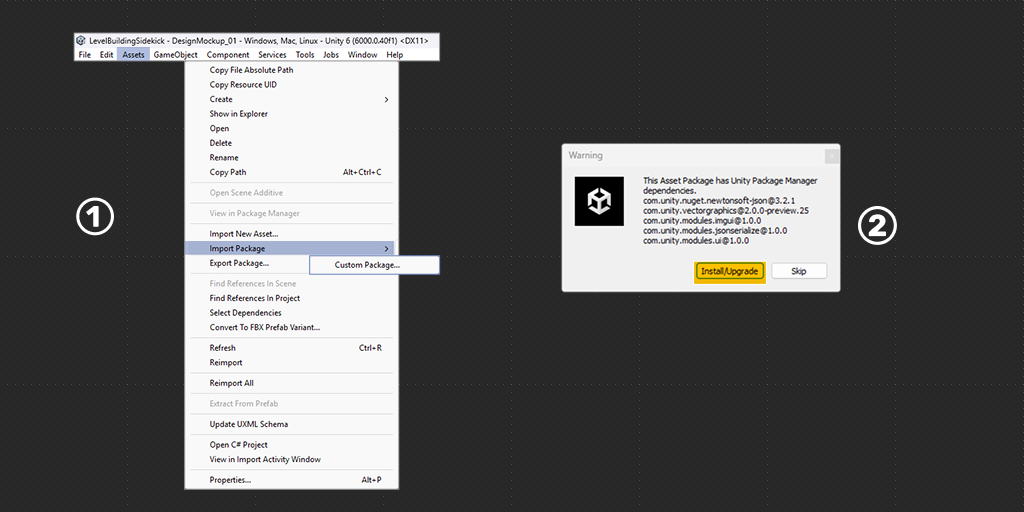
Task: Open the GameObject menu
Action: click(x=176, y=55)
